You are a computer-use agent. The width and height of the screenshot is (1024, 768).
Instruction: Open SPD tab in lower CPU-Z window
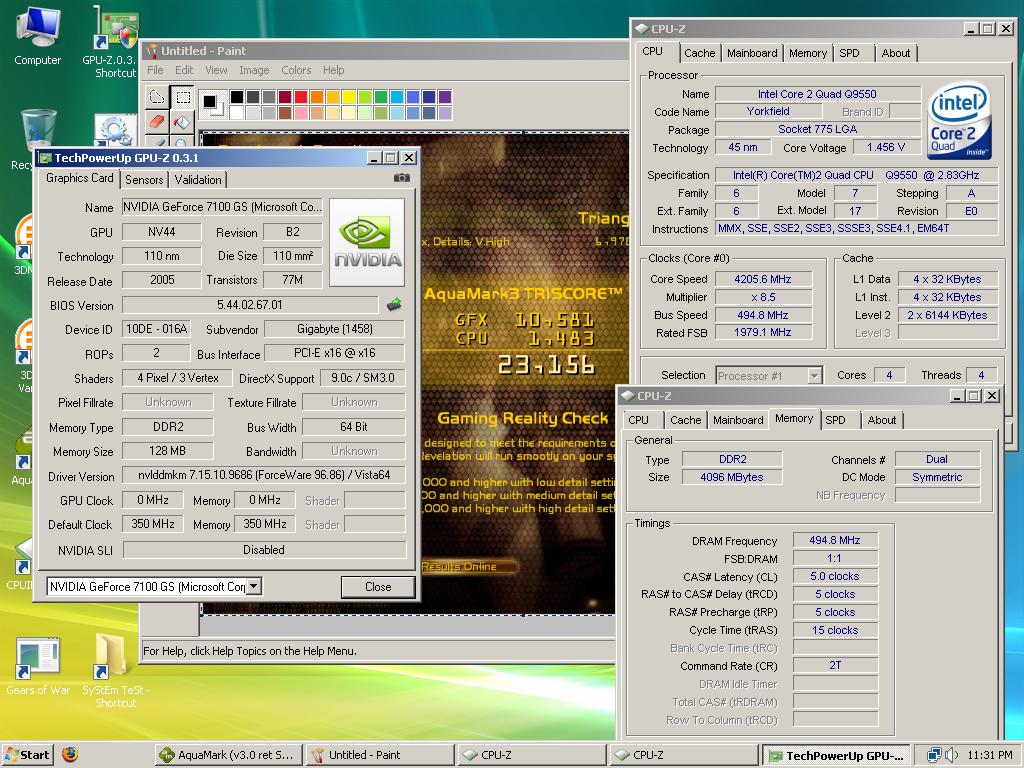tap(835, 421)
